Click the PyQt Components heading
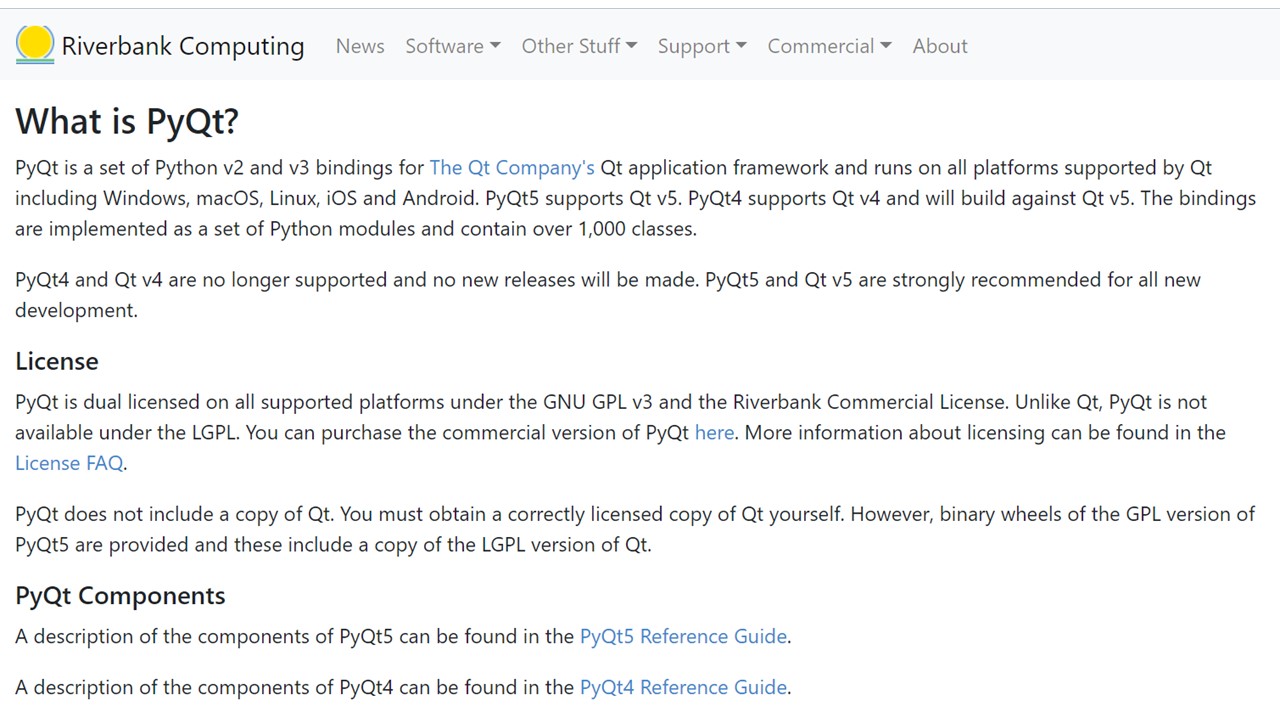This screenshot has width=1280, height=720. (120, 595)
